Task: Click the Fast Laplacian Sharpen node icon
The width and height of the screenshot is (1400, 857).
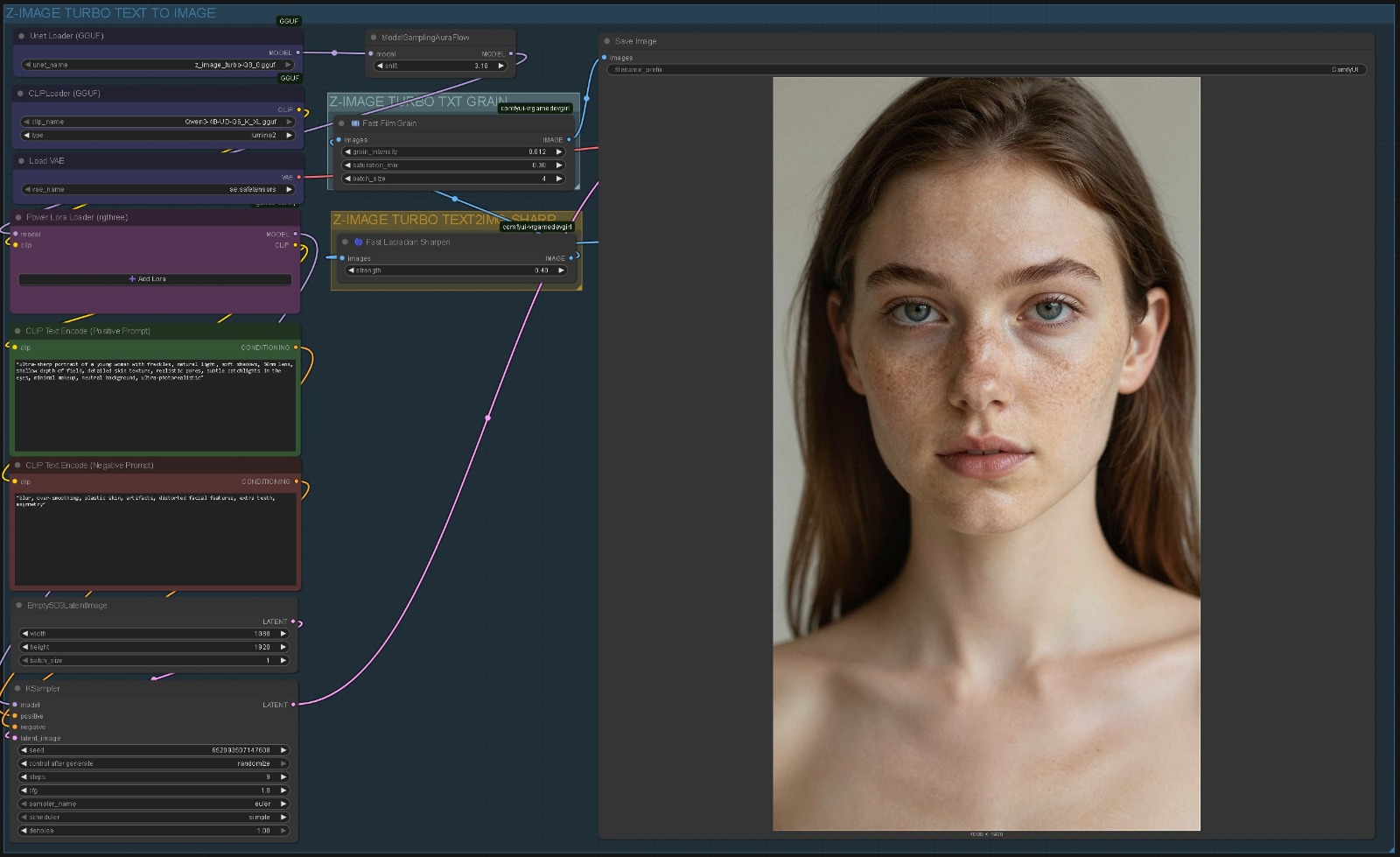Action: point(358,242)
